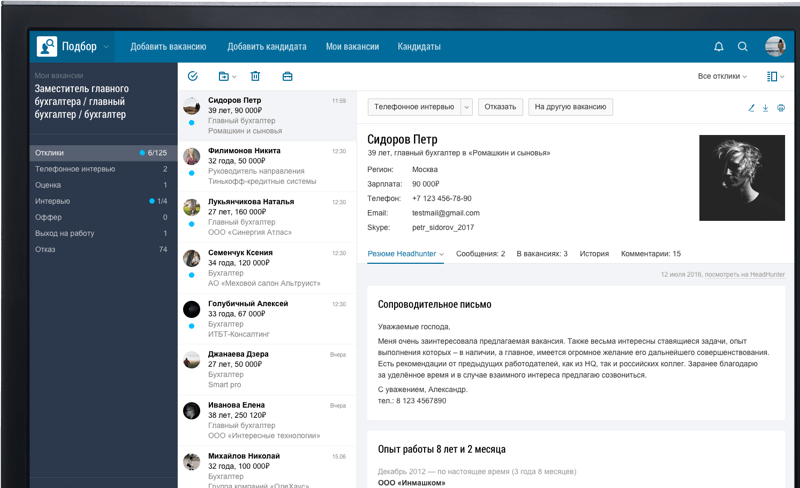The width and height of the screenshot is (800, 488).
Task: Open the move-to-folder dropdown
Action: pyautogui.click(x=226, y=76)
